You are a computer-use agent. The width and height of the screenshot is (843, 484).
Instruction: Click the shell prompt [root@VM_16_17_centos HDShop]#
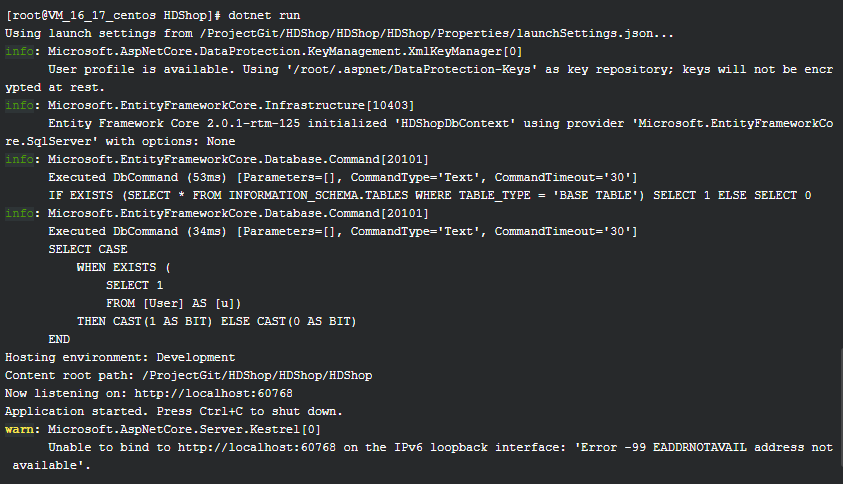113,16
